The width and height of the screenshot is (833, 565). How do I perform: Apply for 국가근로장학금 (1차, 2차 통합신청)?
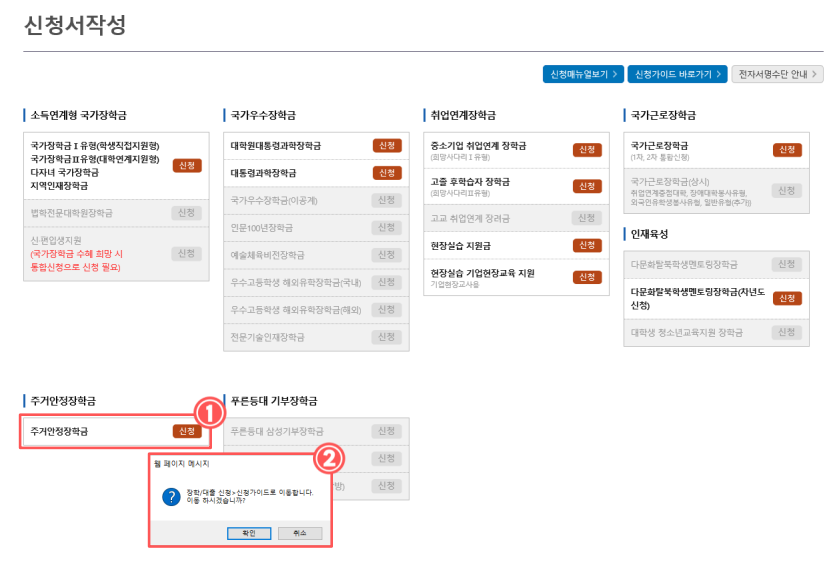(x=787, y=150)
